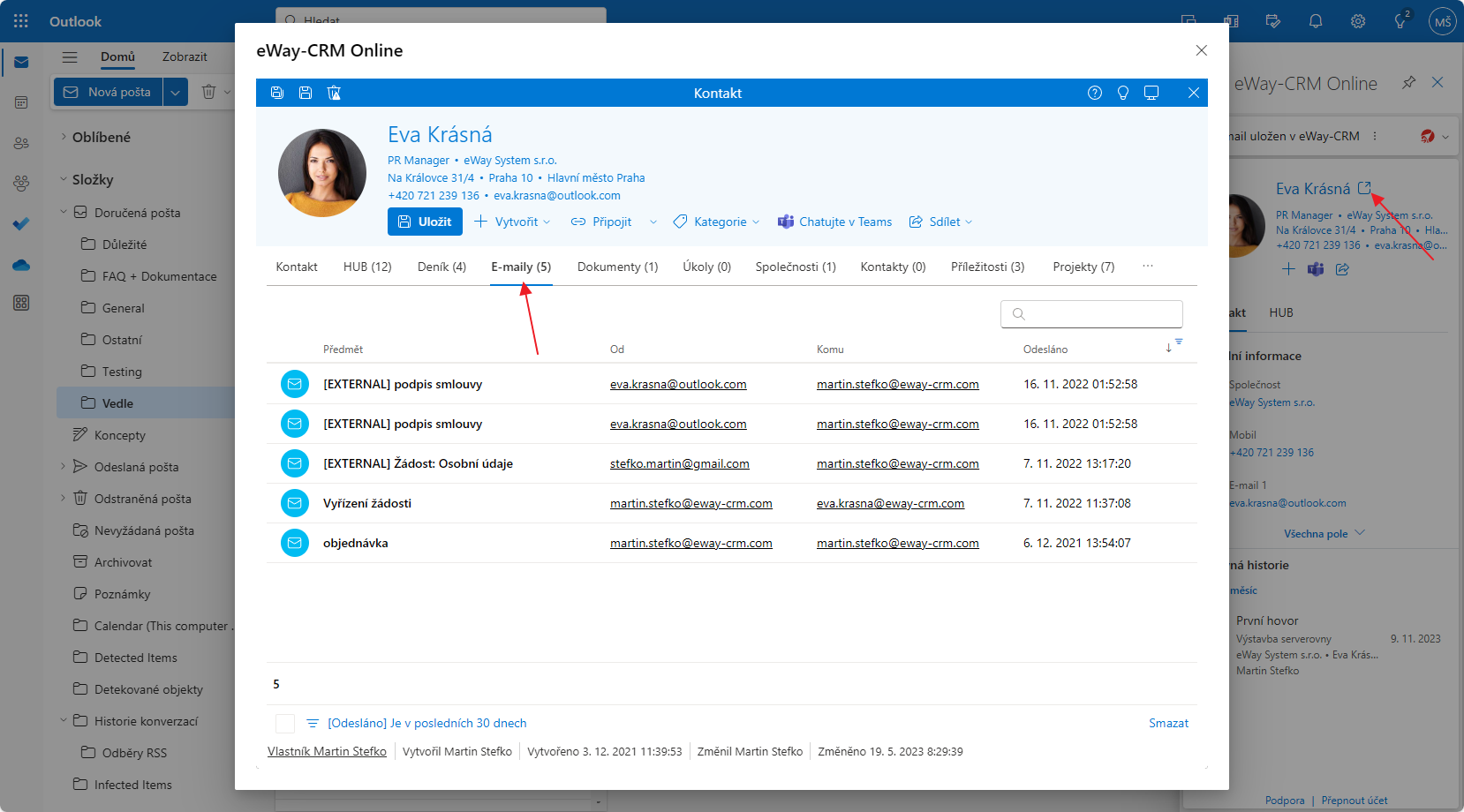Open the Vyřízení žádosti email row
The width and height of the screenshot is (1464, 812).
coord(732,503)
